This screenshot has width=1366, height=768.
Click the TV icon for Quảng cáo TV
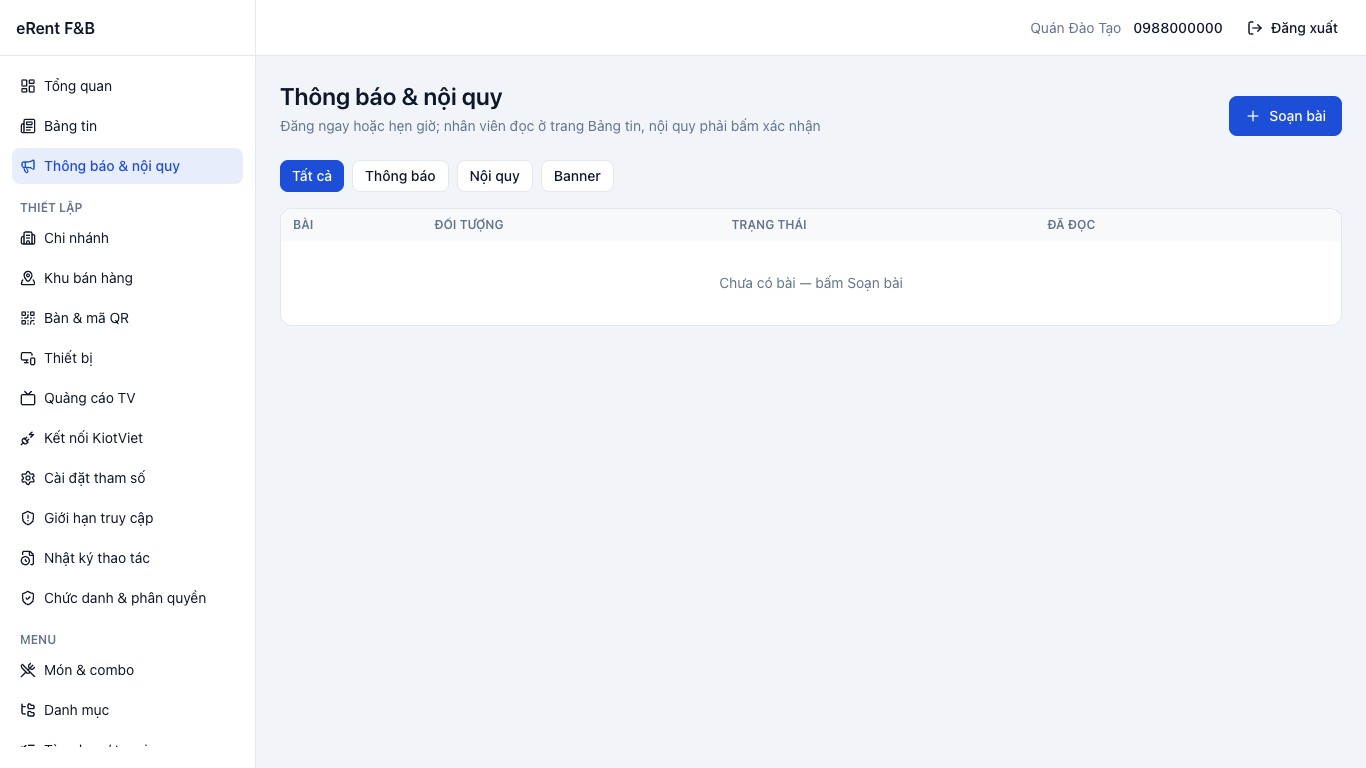click(28, 398)
